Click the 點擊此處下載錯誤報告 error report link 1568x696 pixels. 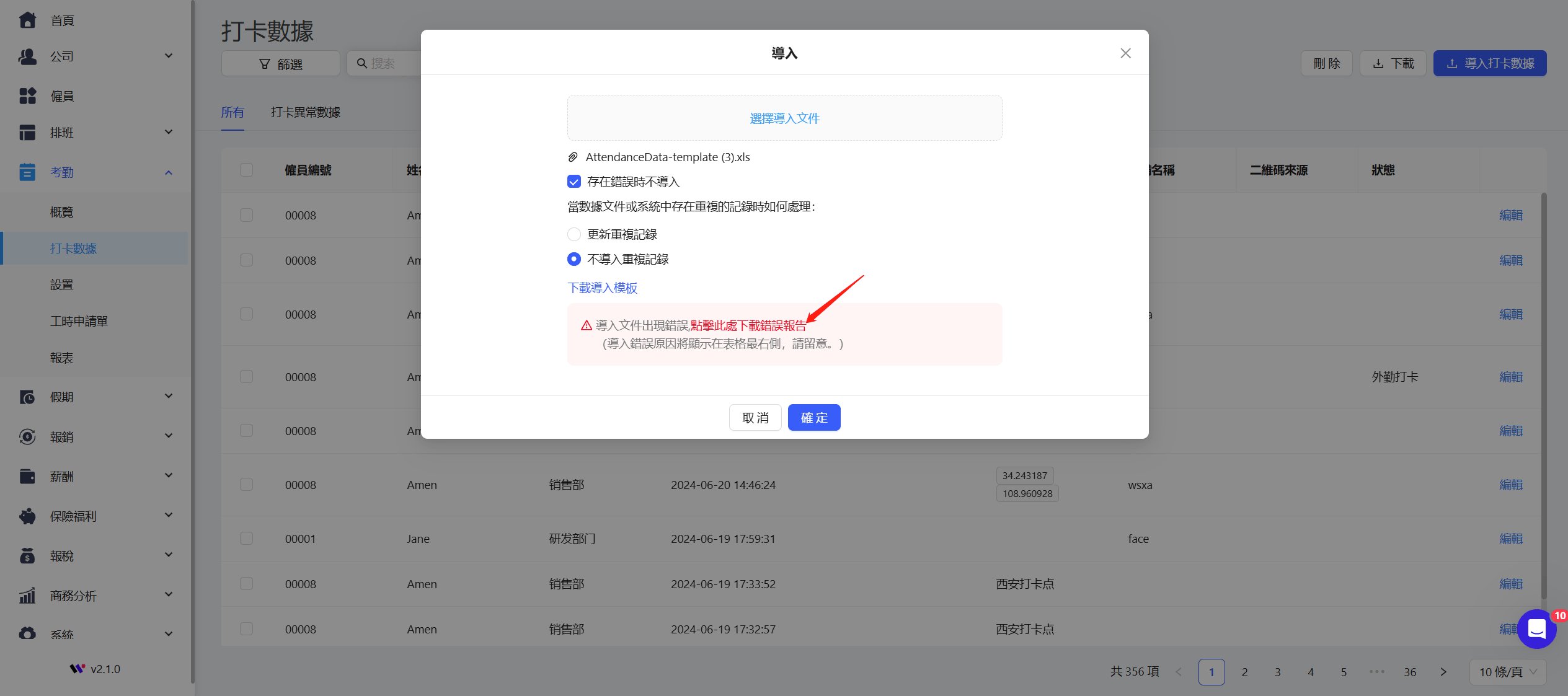749,325
